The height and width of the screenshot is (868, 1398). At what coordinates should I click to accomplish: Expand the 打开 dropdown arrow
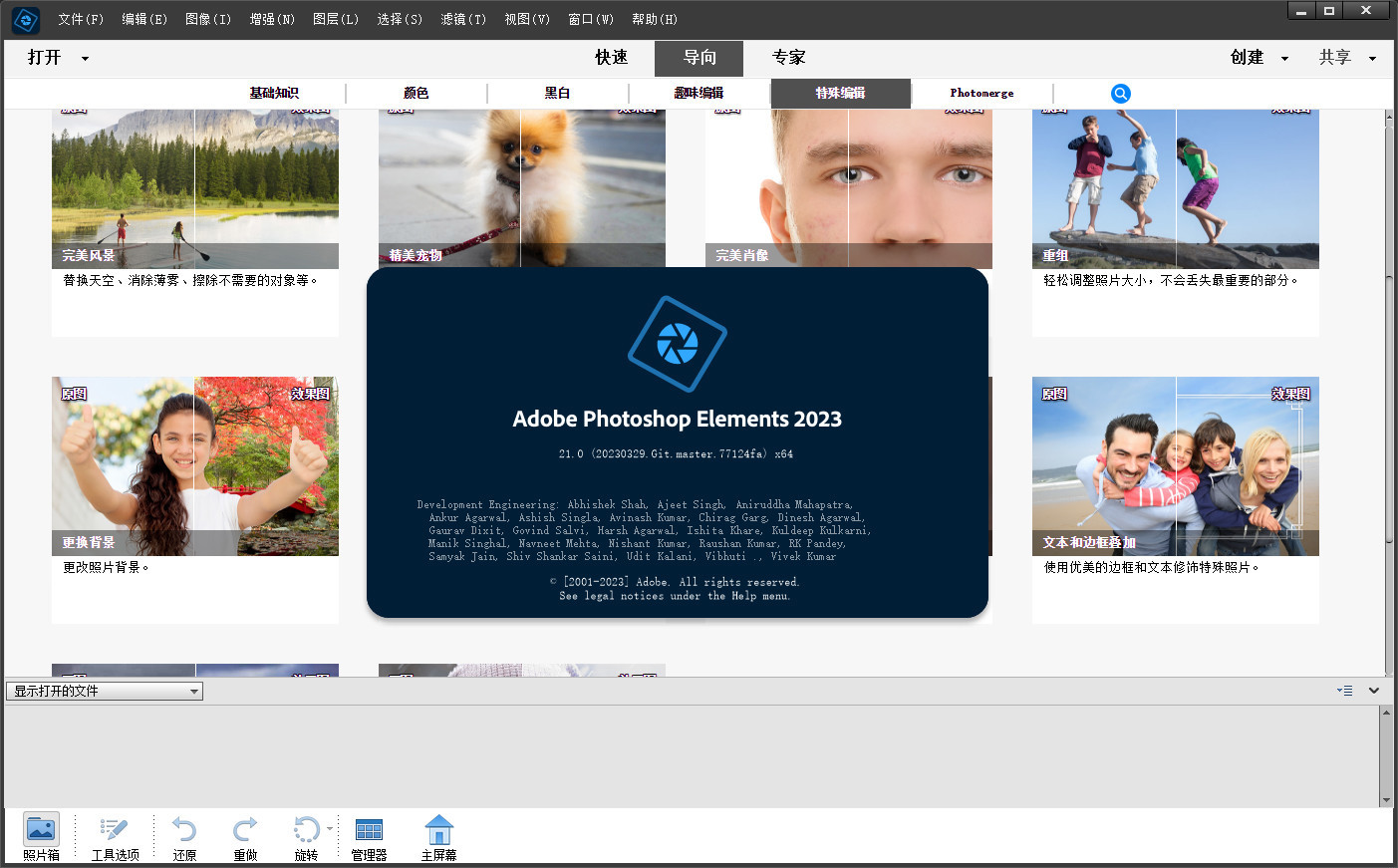coord(85,59)
